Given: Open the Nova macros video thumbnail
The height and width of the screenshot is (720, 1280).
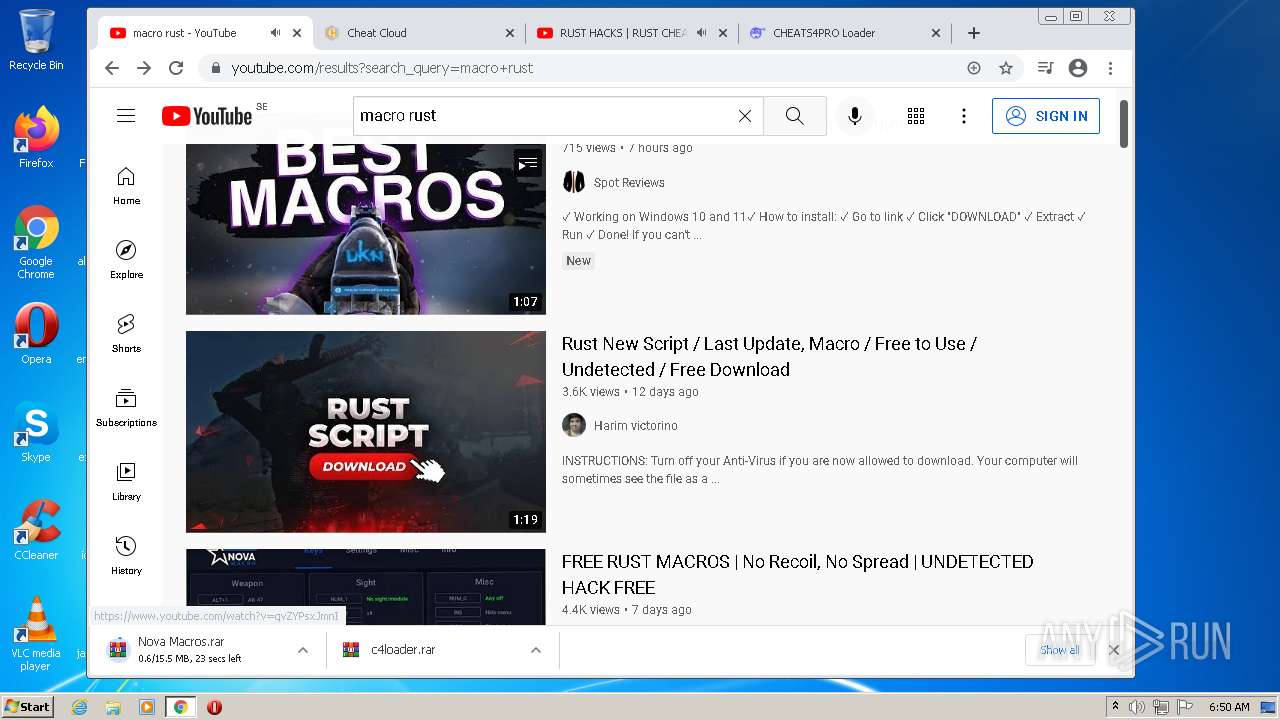Looking at the screenshot, I should (366, 587).
